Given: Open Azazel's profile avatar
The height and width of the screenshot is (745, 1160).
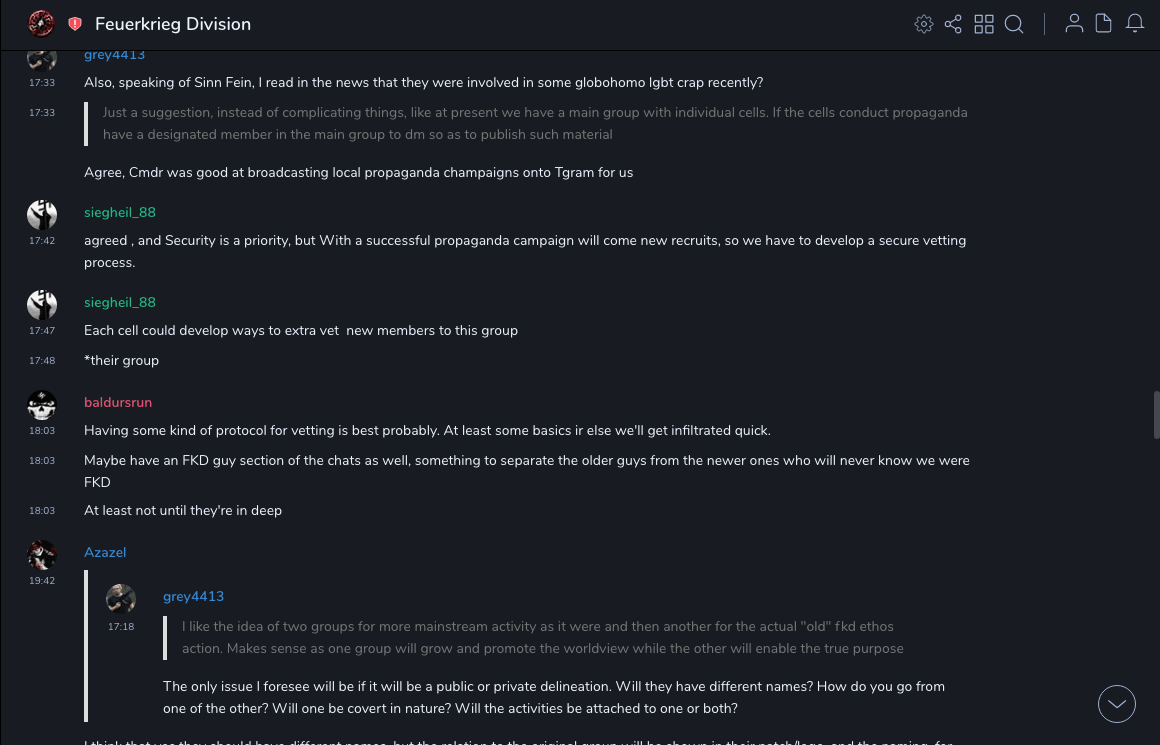Looking at the screenshot, I should [x=42, y=555].
